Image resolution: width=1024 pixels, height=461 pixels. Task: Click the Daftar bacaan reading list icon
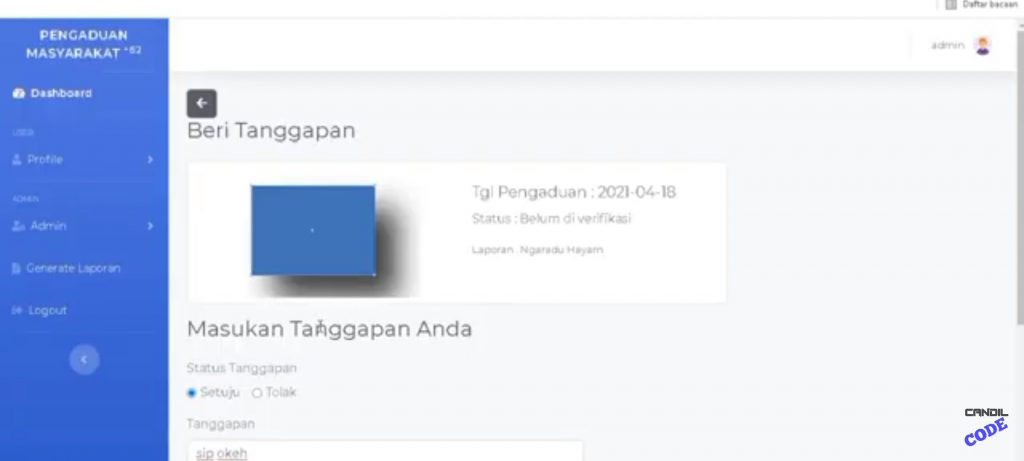click(950, 5)
